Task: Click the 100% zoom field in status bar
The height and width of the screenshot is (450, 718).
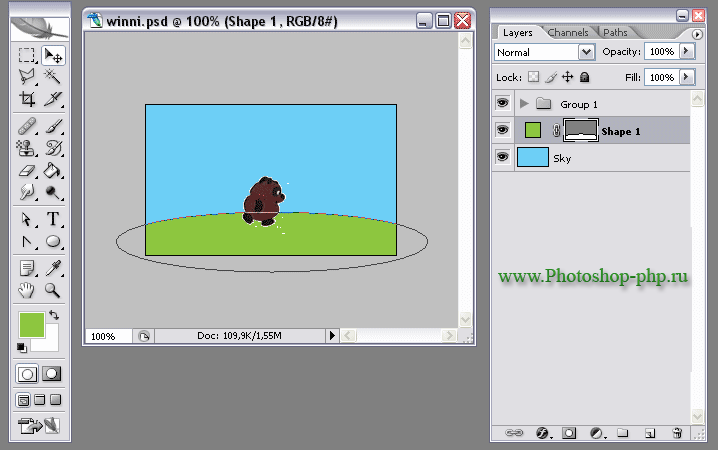Action: click(x=109, y=336)
